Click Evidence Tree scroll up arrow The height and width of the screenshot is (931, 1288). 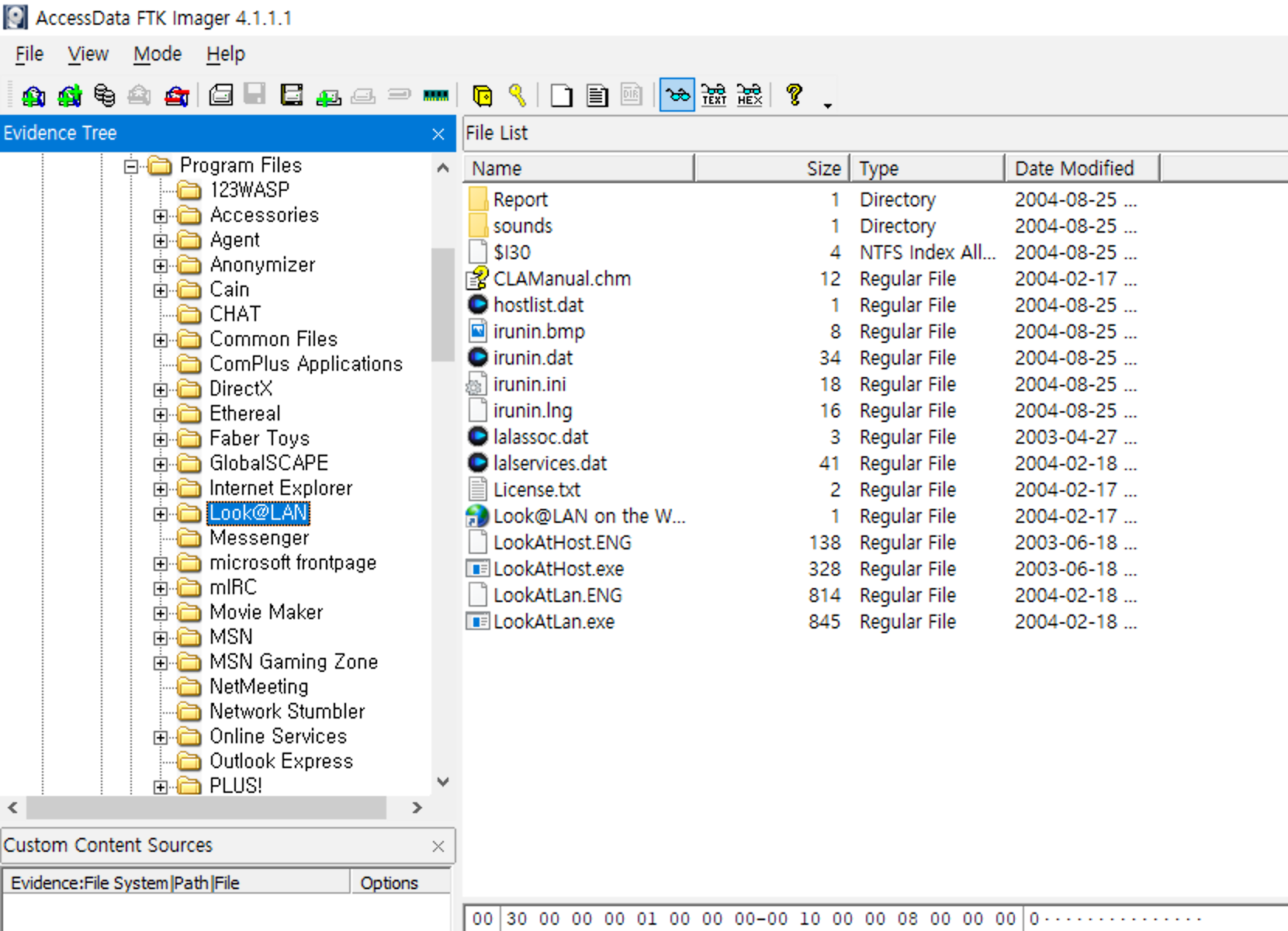coord(443,168)
